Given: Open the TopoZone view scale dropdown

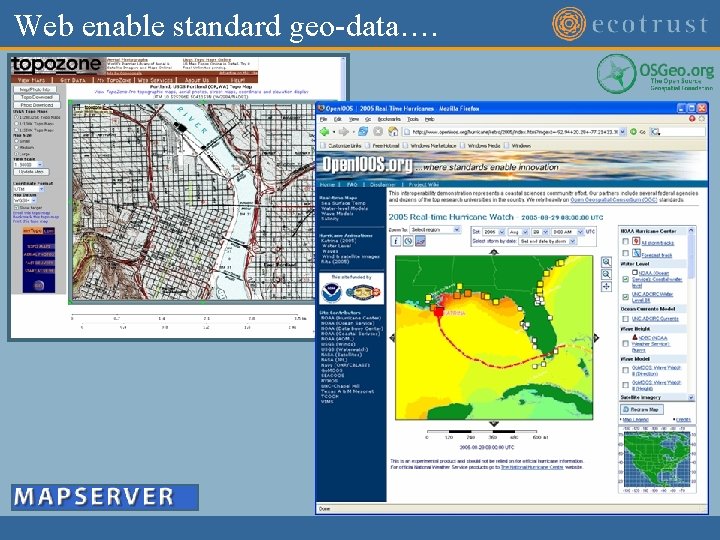Looking at the screenshot, I should click(28, 164).
